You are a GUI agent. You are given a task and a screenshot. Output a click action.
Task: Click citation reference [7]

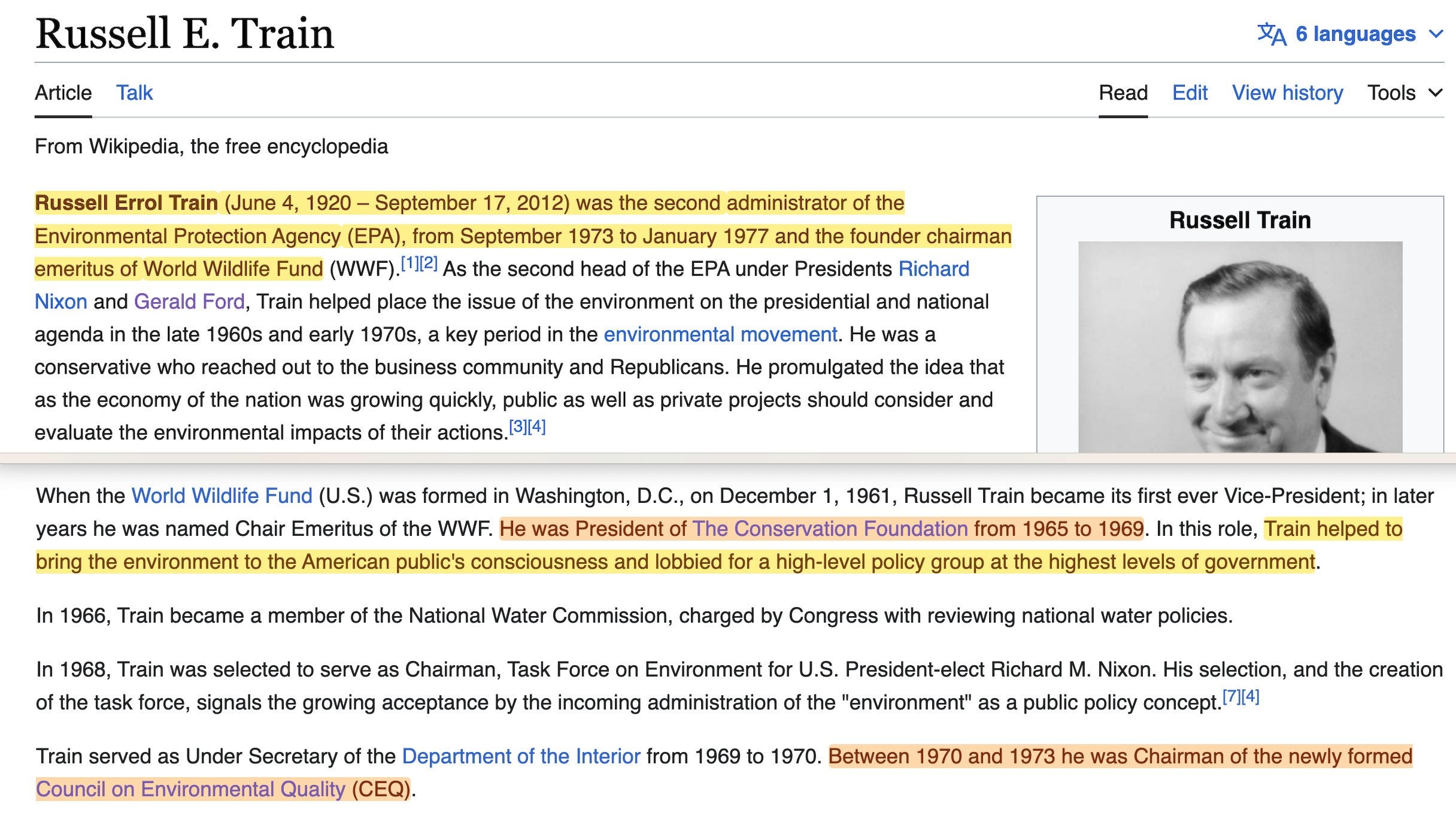[1231, 696]
